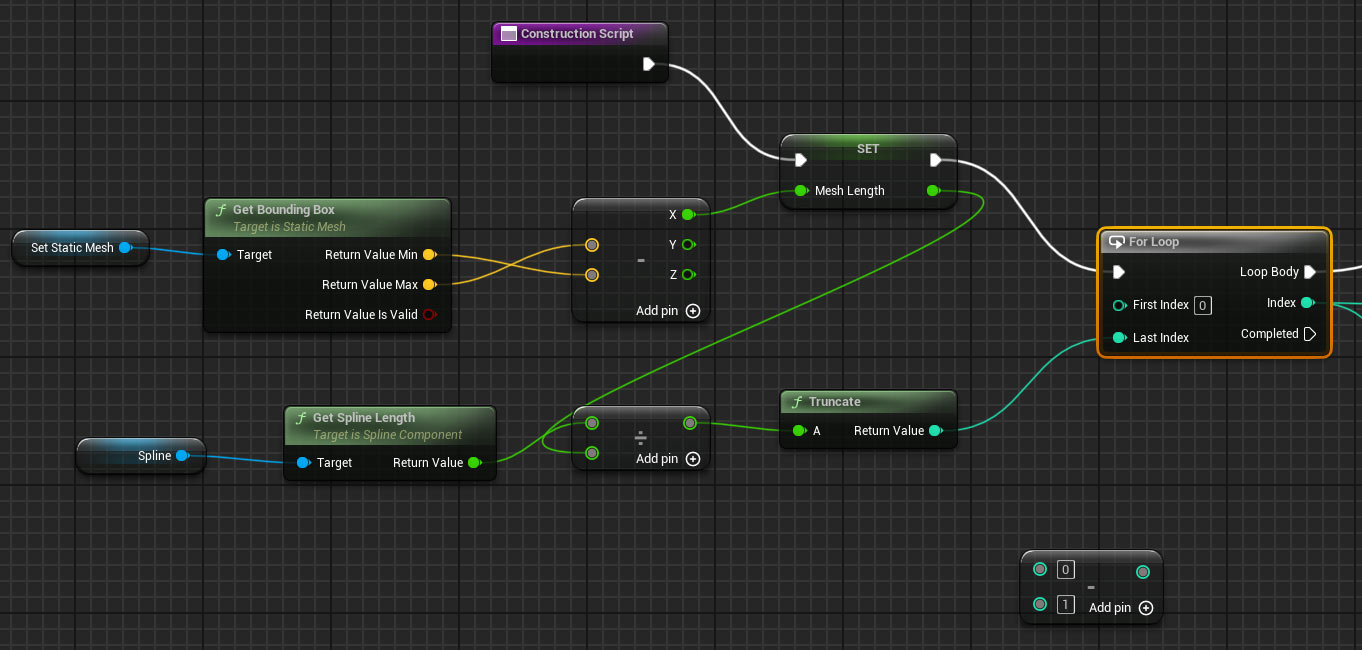Screen dimensions: 1362x650
Task: Click lower input pin on divide node
Action: coord(592,453)
